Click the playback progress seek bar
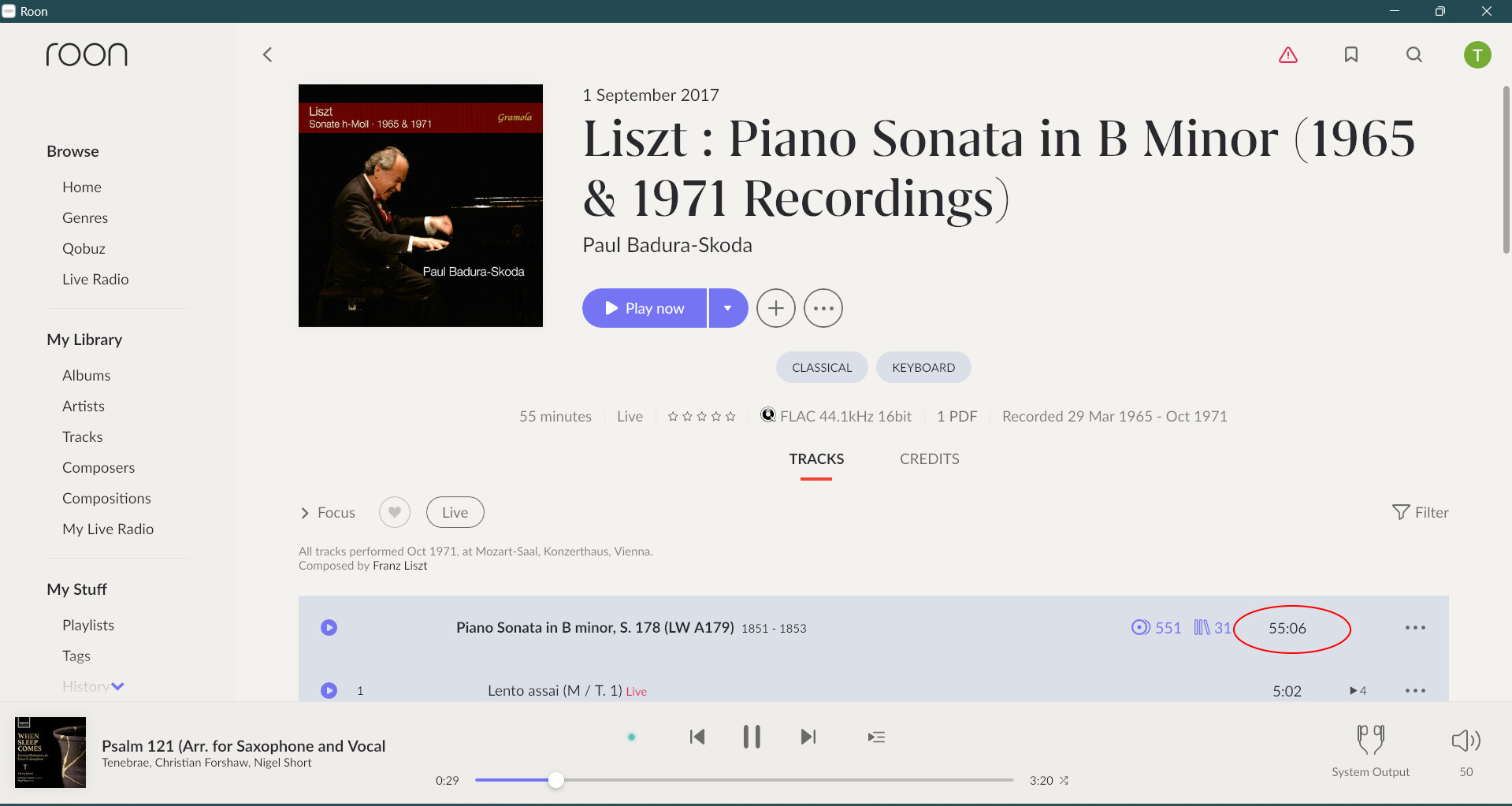The width and height of the screenshot is (1512, 806). pos(744,780)
